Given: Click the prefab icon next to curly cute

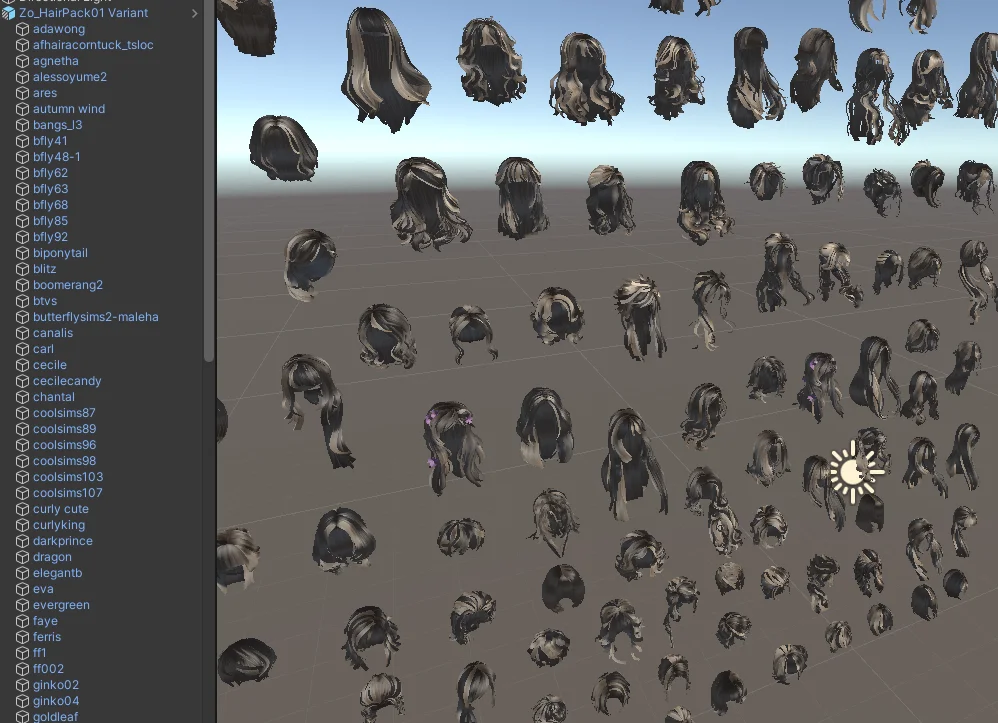Looking at the screenshot, I should coord(23,509).
